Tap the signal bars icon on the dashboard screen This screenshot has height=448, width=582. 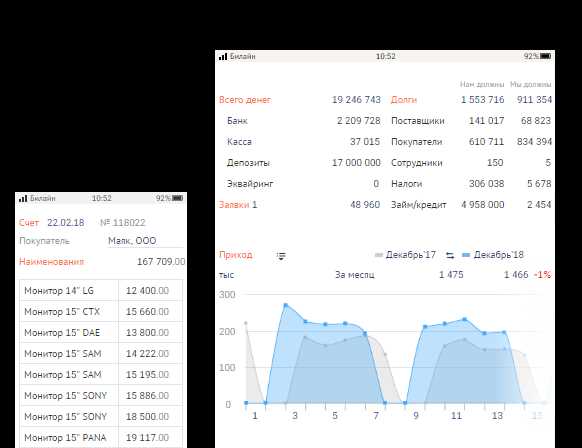point(223,56)
